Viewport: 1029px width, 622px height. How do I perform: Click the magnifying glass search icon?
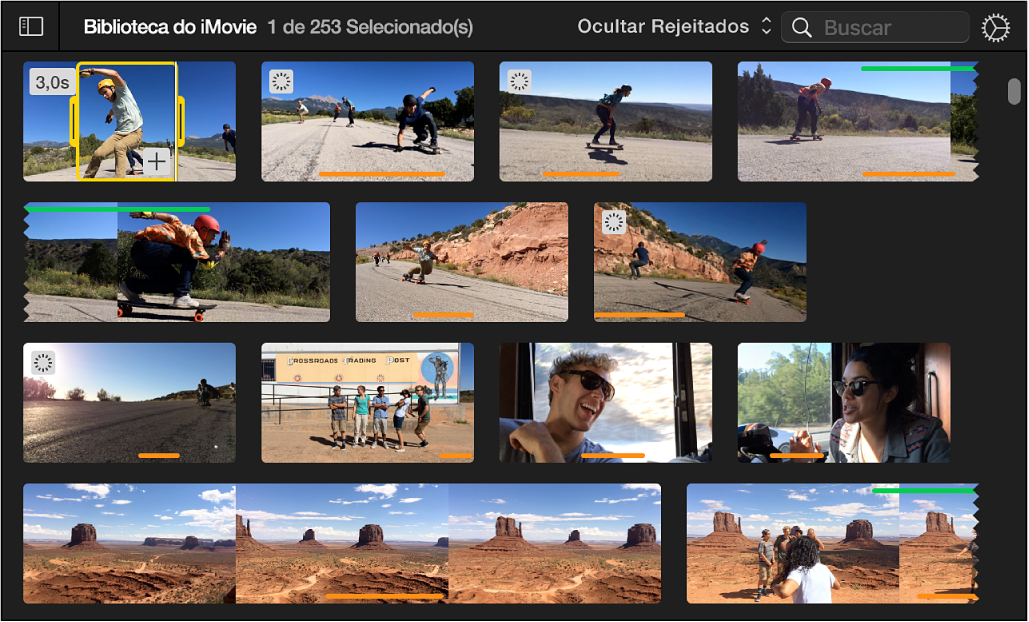(801, 28)
